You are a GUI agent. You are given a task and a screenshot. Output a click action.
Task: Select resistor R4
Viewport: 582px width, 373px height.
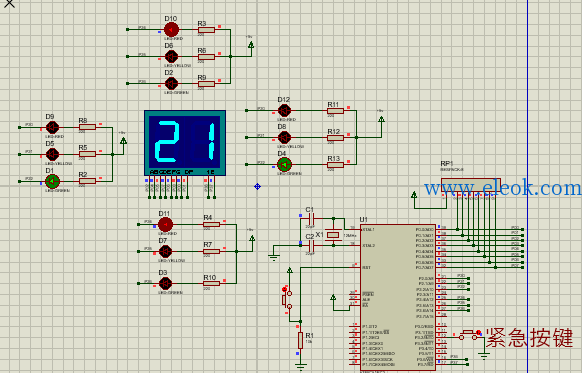(212, 225)
